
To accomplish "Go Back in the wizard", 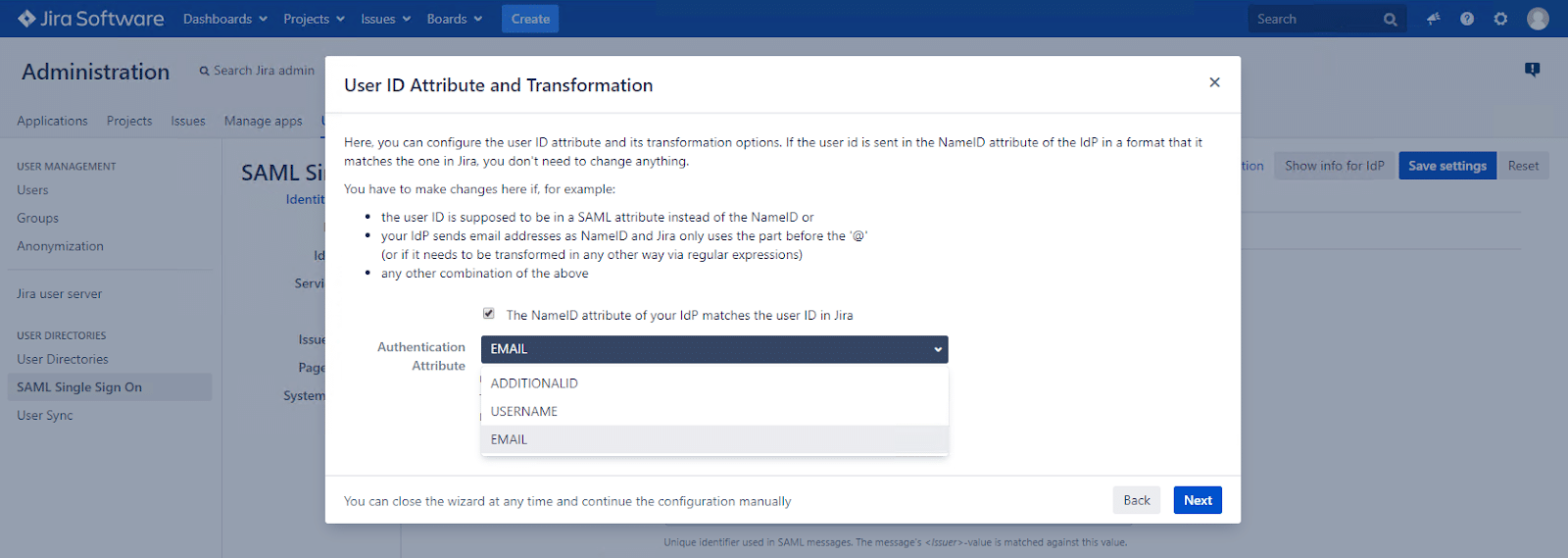I will (1136, 500).
